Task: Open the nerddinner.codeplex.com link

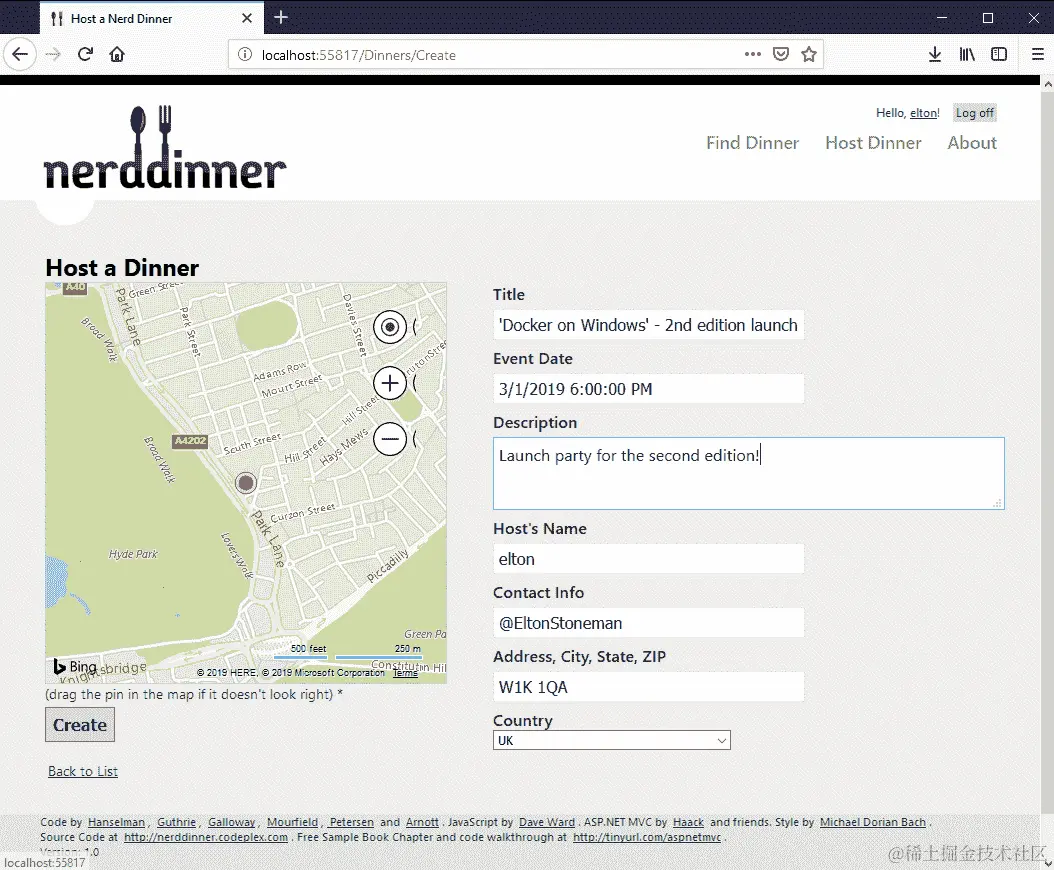Action: coord(206,837)
